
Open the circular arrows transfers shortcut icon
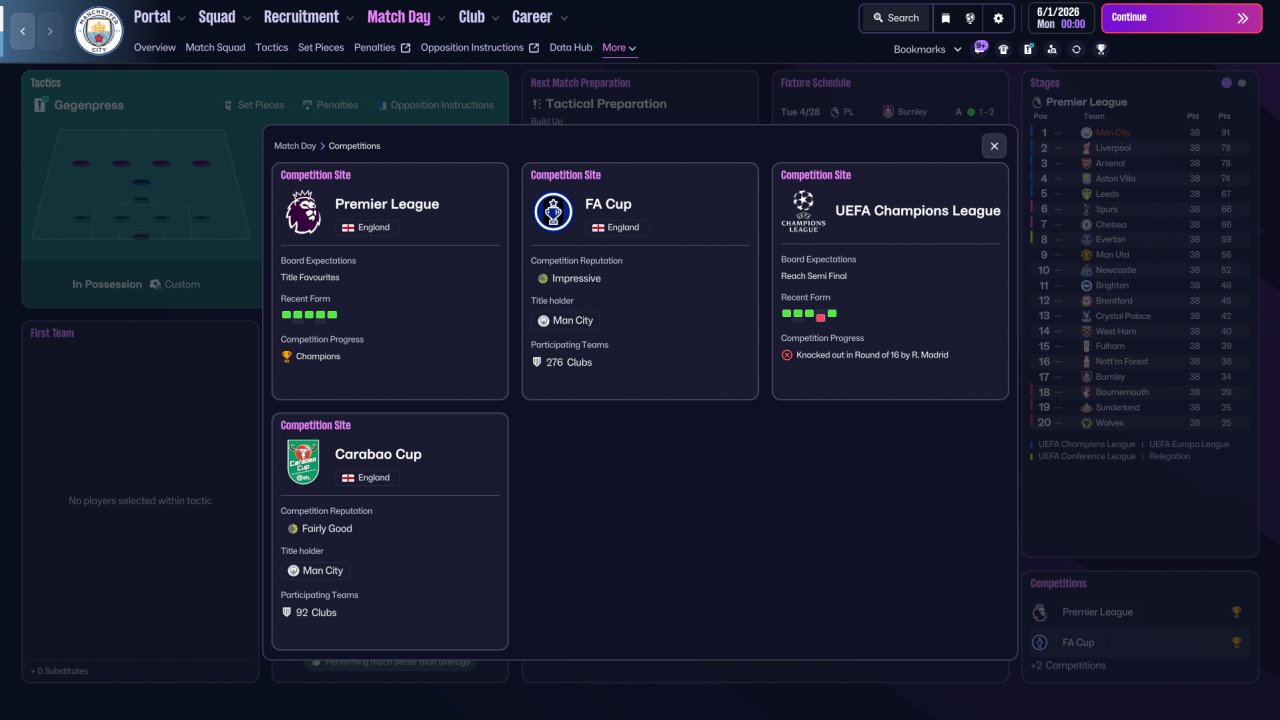1076,49
